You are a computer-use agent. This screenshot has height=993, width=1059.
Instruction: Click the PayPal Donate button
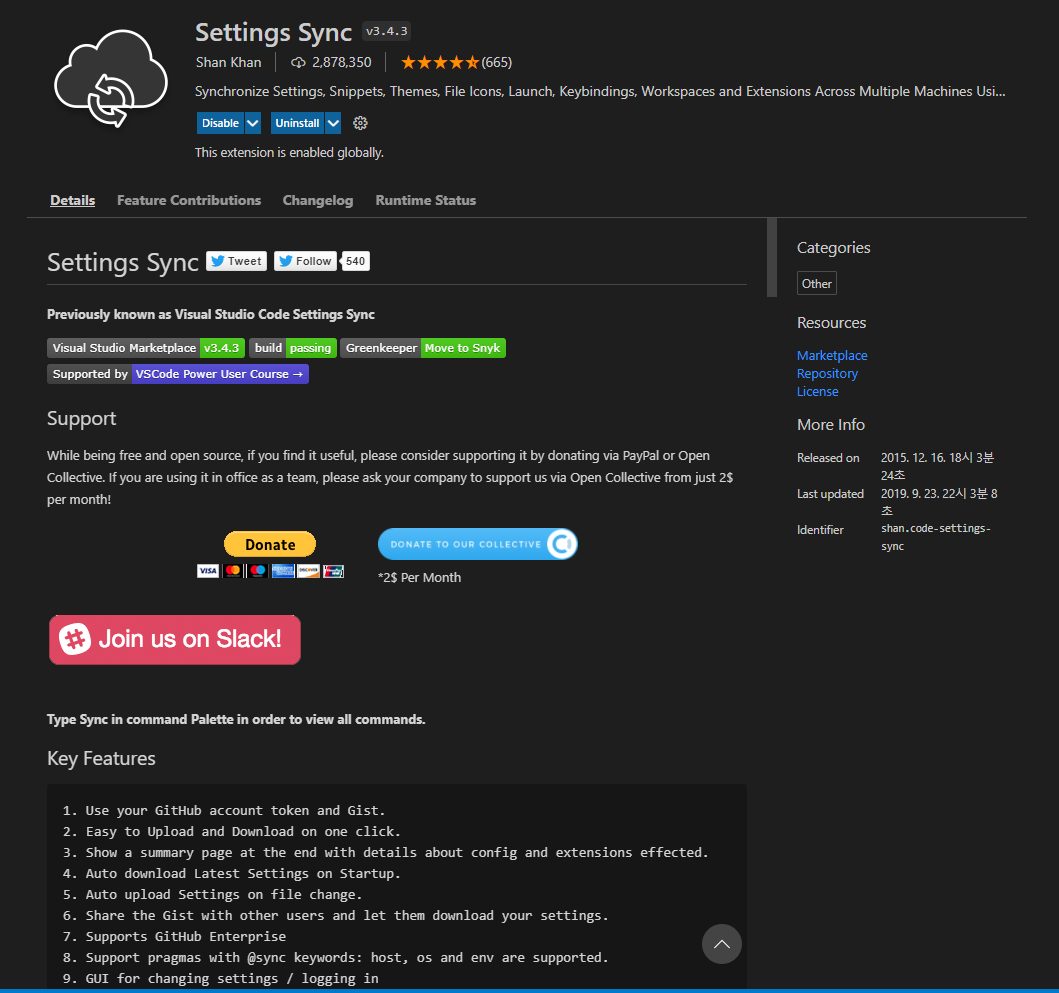270,544
